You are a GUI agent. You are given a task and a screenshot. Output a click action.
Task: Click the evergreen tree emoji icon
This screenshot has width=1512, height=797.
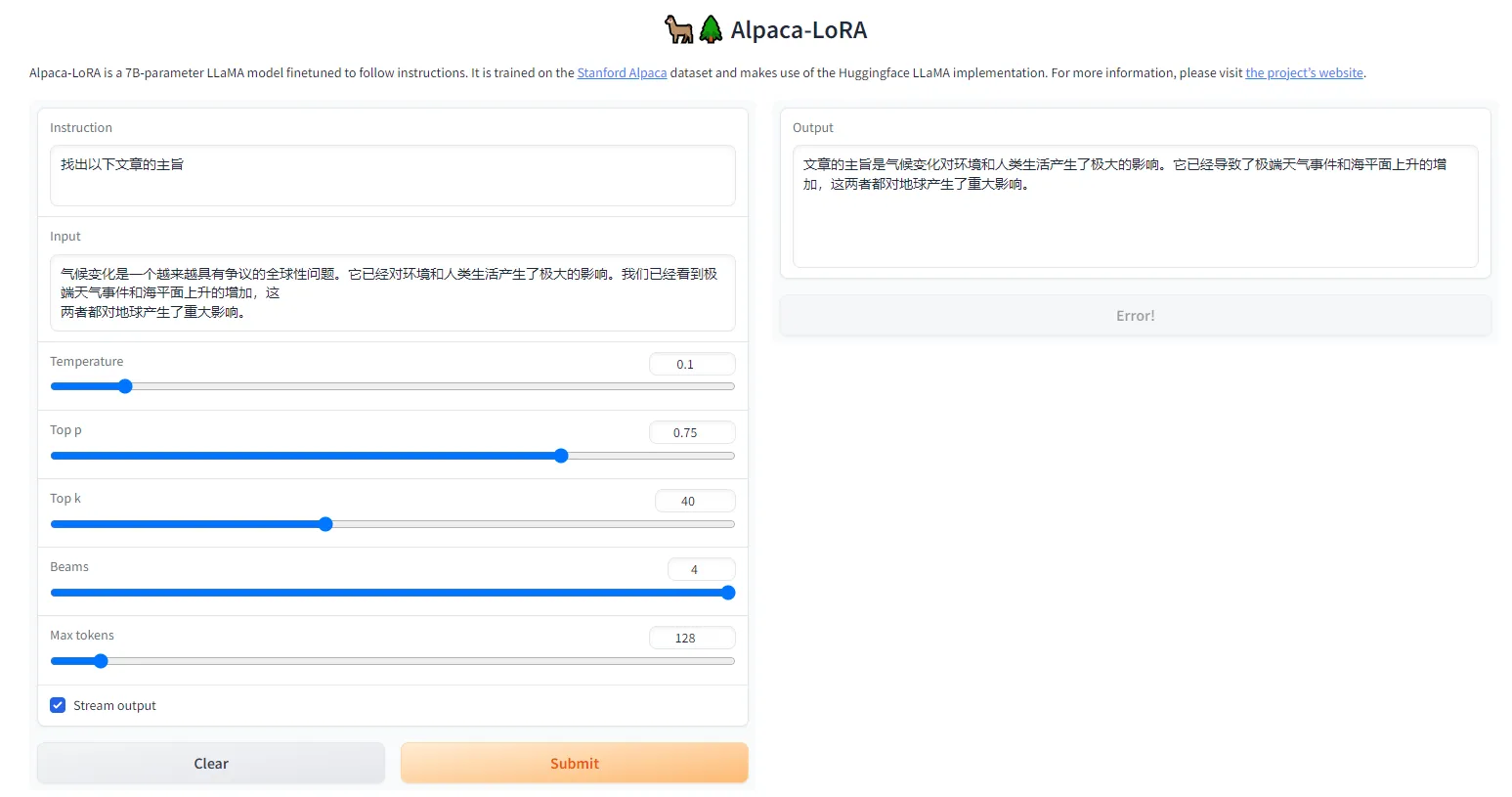712,29
